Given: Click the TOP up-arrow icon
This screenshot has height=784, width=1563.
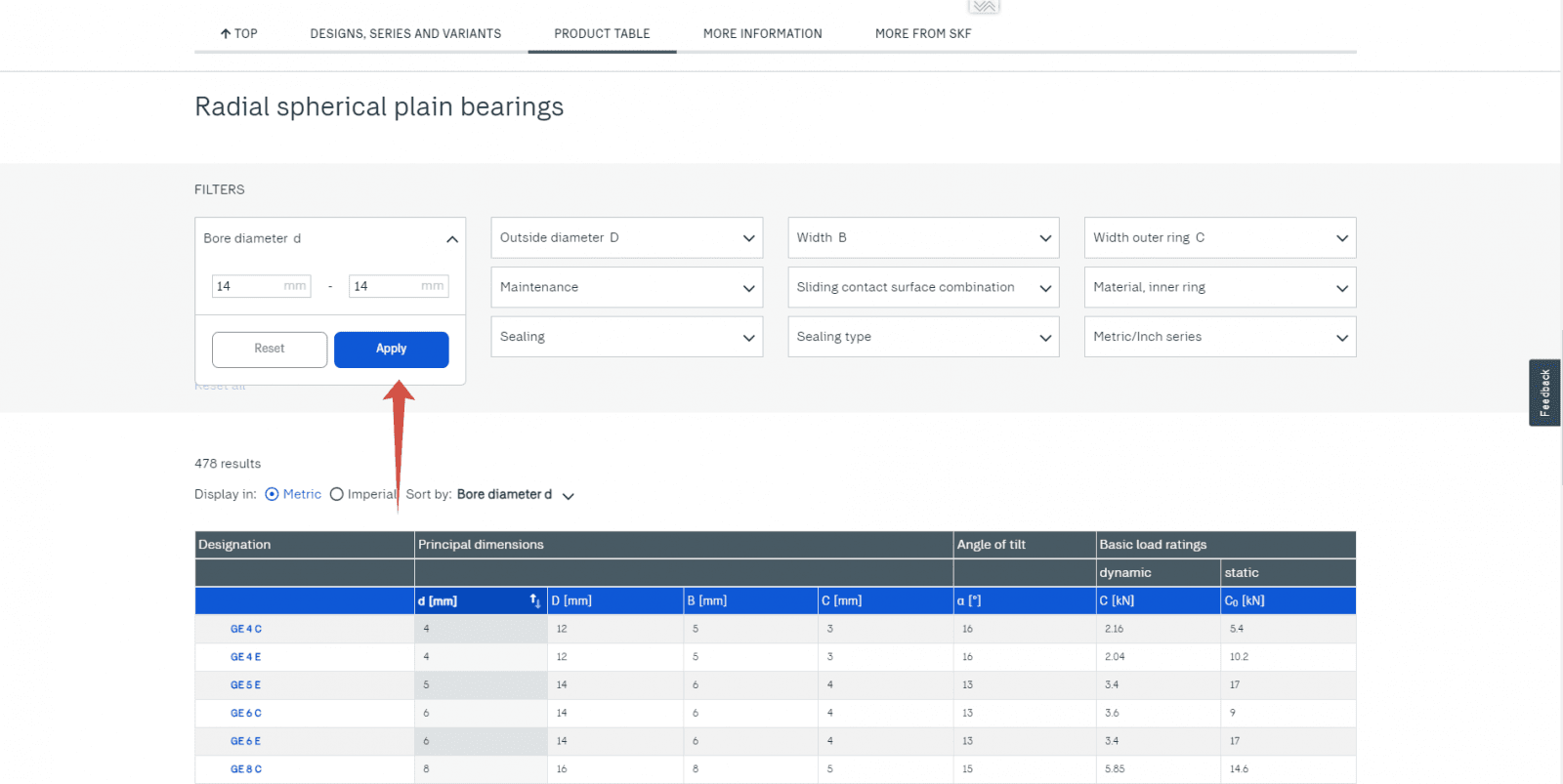Looking at the screenshot, I should [226, 34].
